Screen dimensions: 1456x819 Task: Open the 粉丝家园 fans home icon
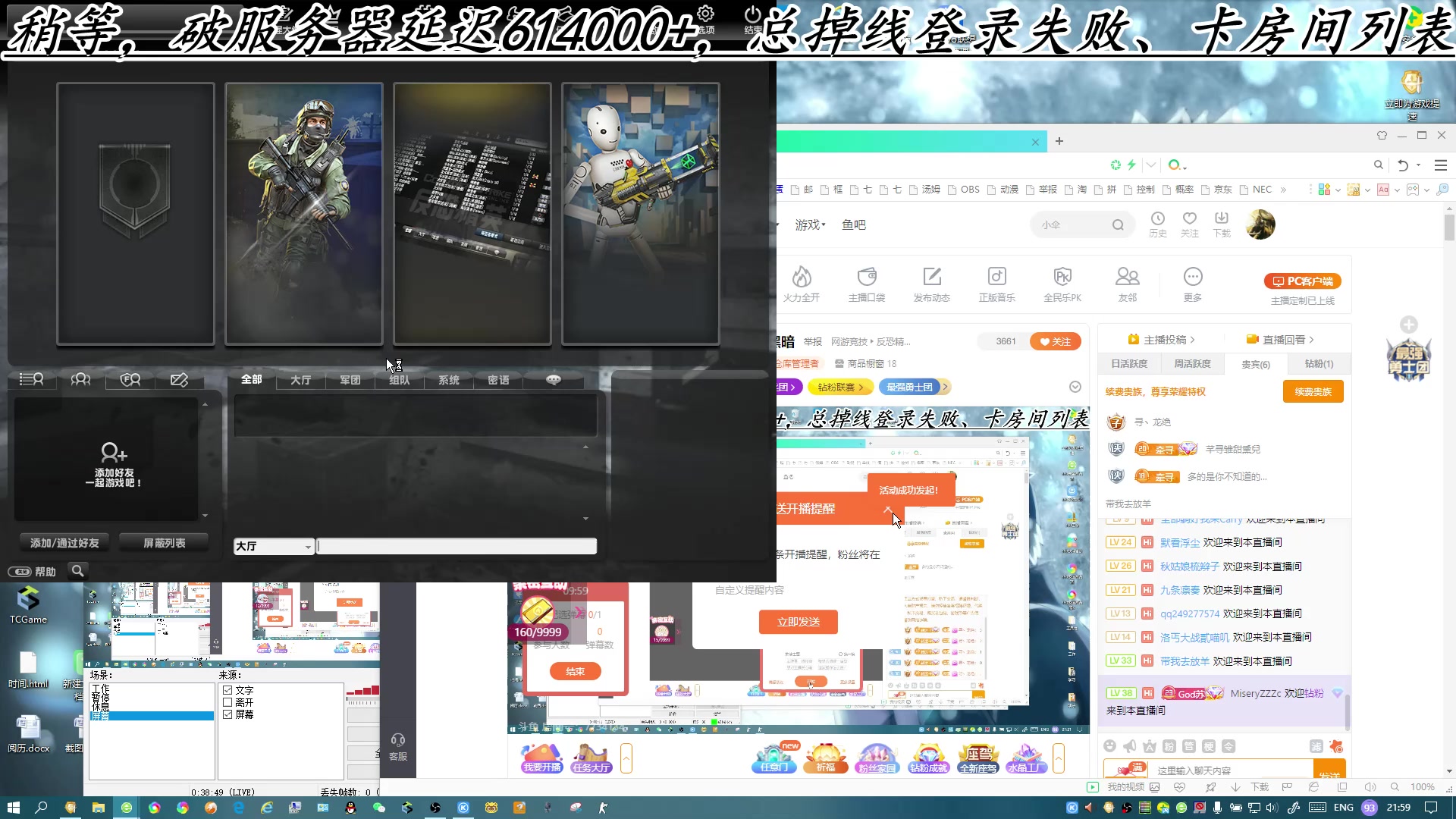pos(877,758)
